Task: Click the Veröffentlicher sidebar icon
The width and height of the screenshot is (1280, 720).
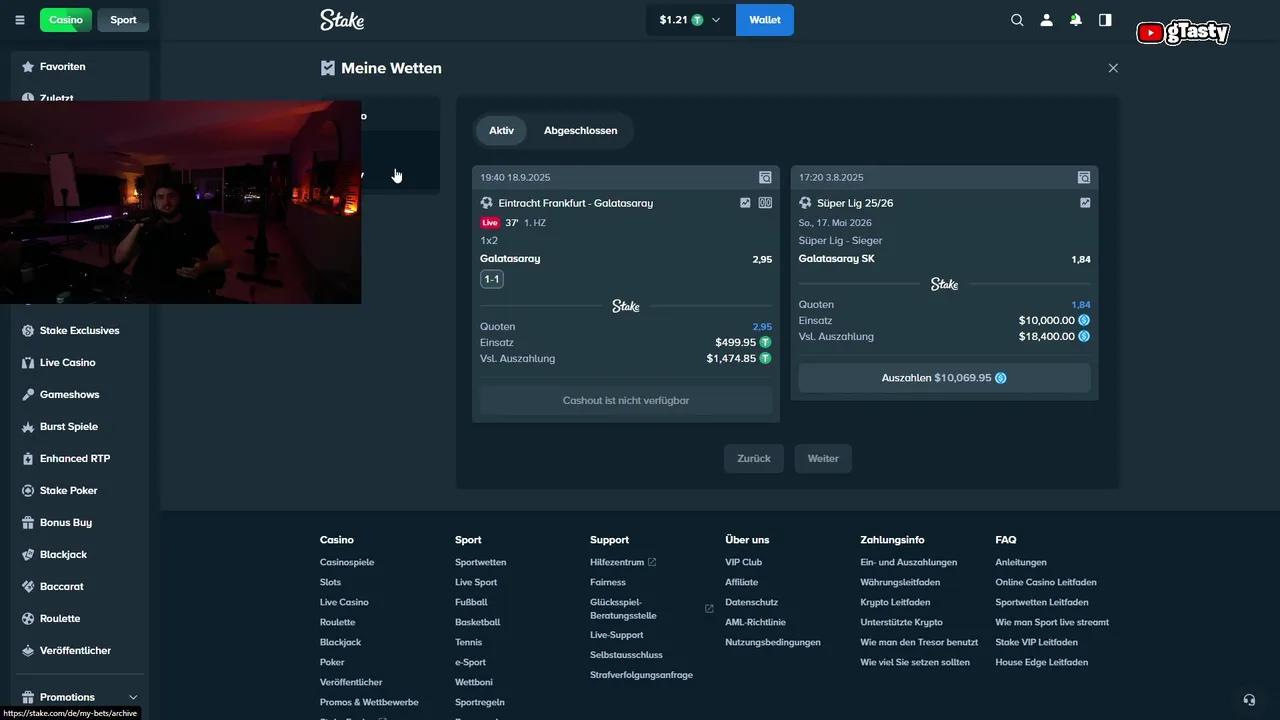Action: coord(27,650)
